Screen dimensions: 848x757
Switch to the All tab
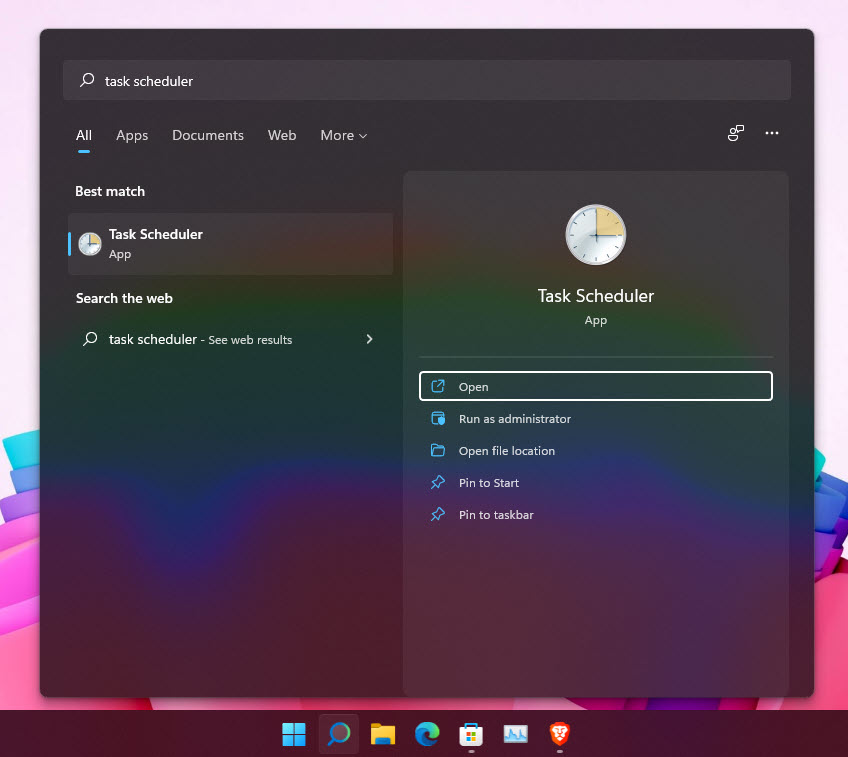(x=84, y=135)
